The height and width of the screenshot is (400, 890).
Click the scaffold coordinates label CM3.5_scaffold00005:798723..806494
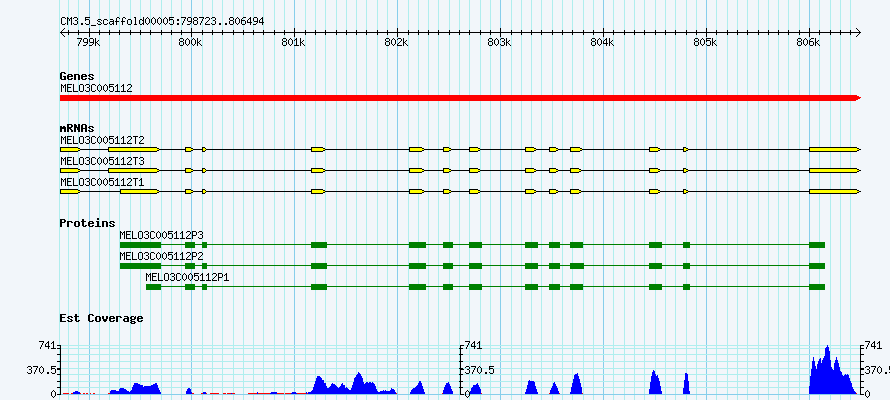[162, 21]
